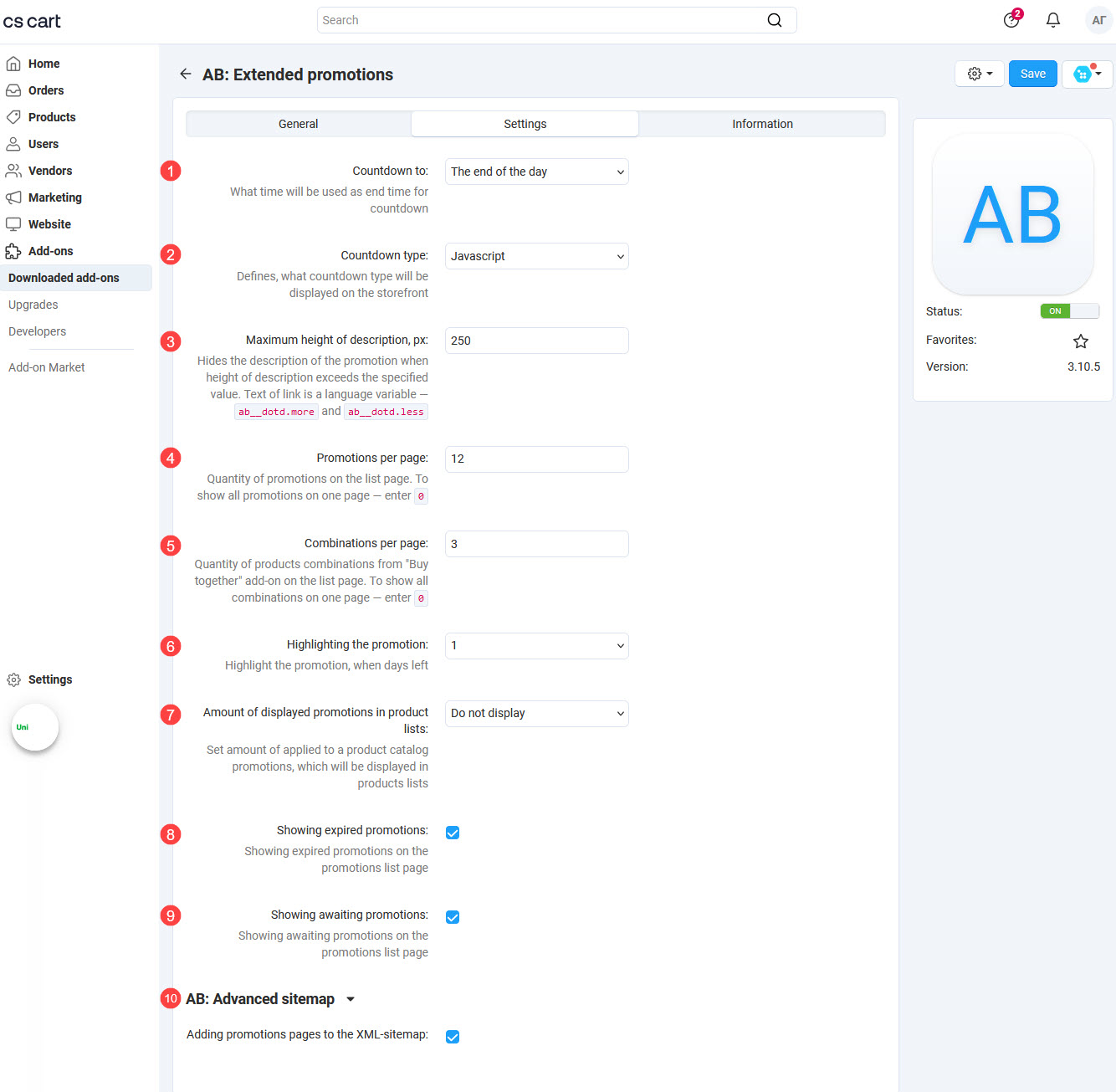The image size is (1116, 1092).
Task: Open the gear actions dropdown near Save
Action: coord(980,74)
